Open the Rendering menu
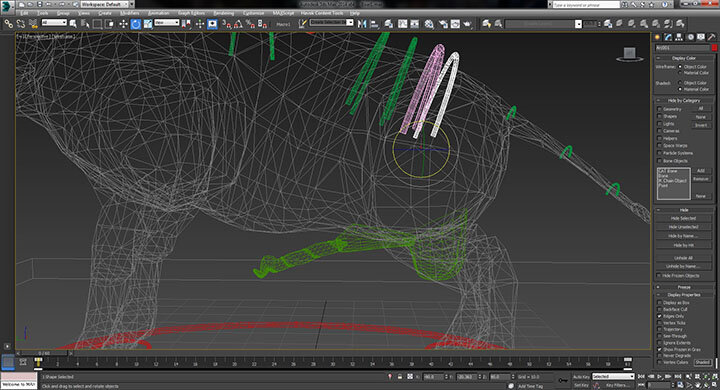 click(224, 13)
